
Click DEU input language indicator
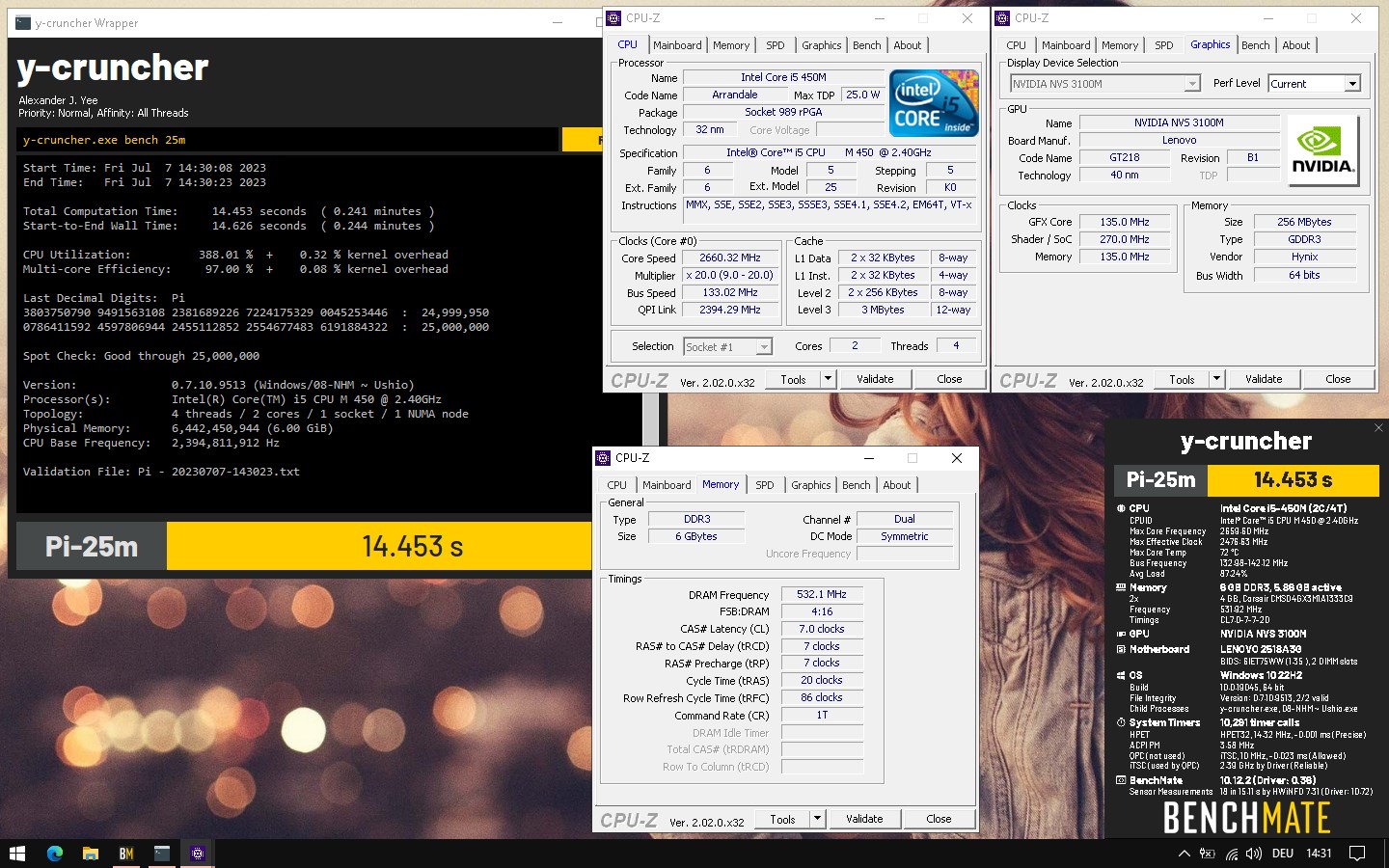(1282, 854)
